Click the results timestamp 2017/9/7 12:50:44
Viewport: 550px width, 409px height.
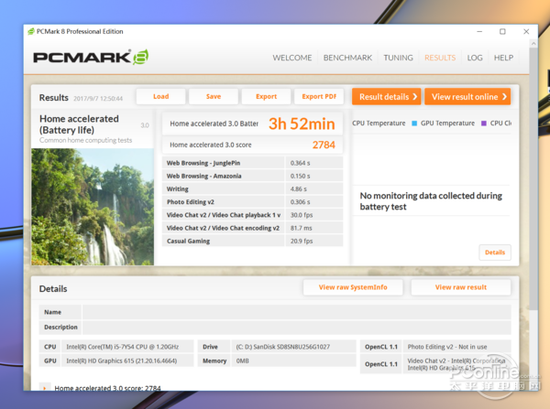[x=98, y=99]
